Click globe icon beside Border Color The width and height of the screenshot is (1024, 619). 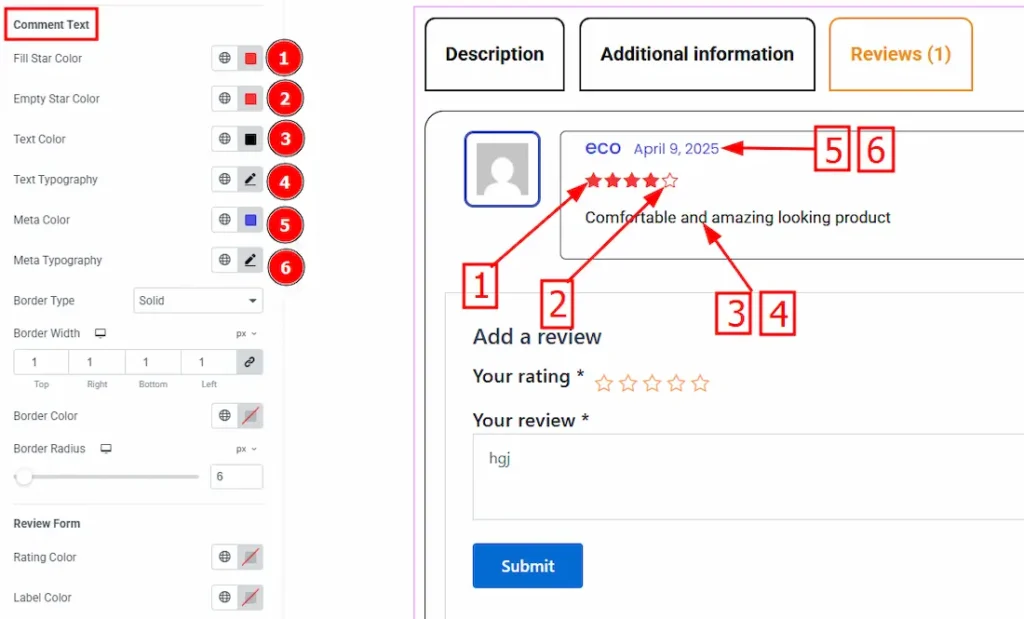225,416
